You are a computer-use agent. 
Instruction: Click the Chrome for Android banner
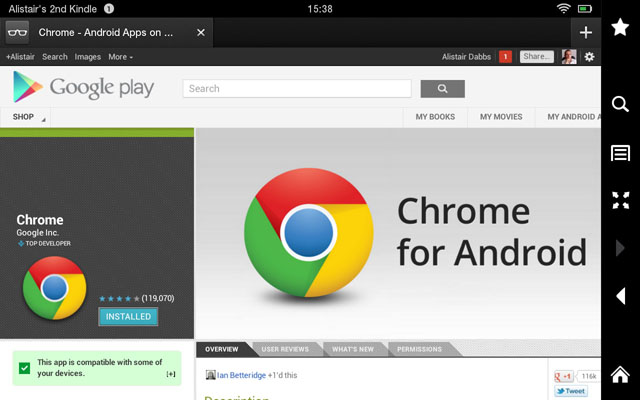coord(398,233)
